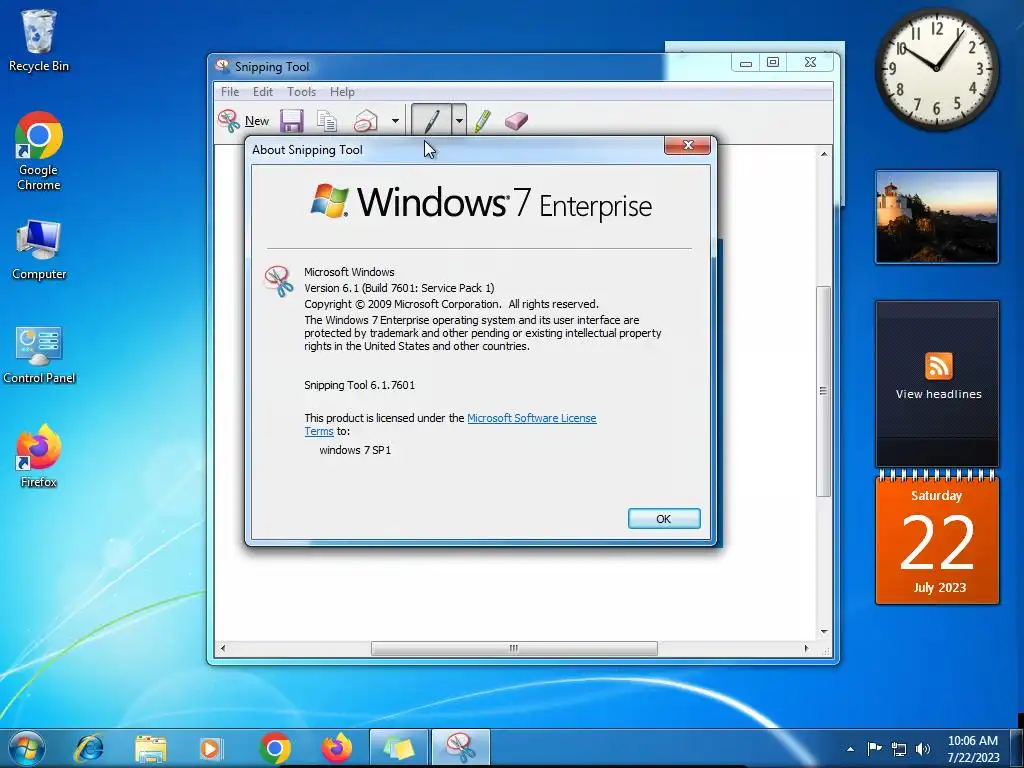Viewport: 1024px width, 768px height.
Task: Show hidden tray icons arrow
Action: [x=850, y=749]
